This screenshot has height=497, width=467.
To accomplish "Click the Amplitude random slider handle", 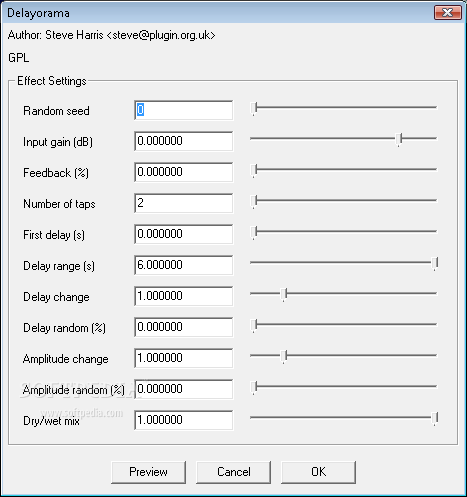I will (x=254, y=388).
